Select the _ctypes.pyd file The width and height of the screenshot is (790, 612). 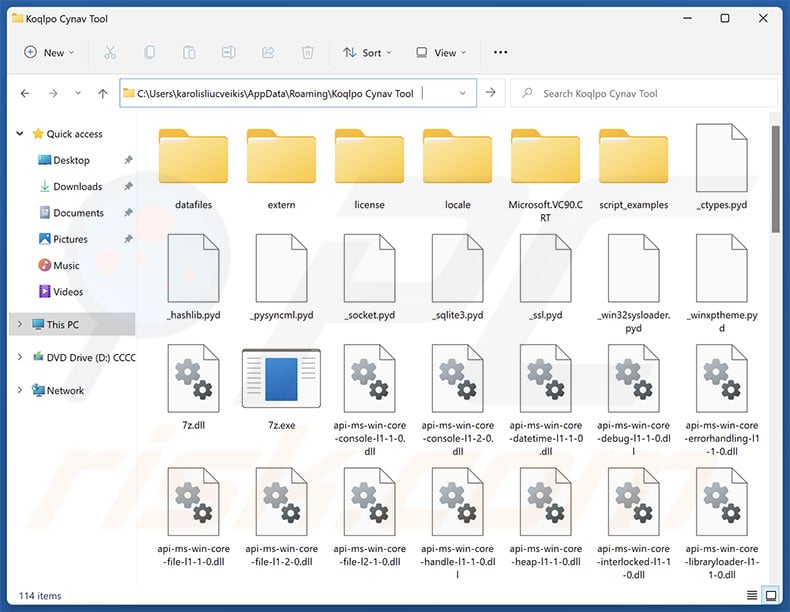(x=721, y=167)
